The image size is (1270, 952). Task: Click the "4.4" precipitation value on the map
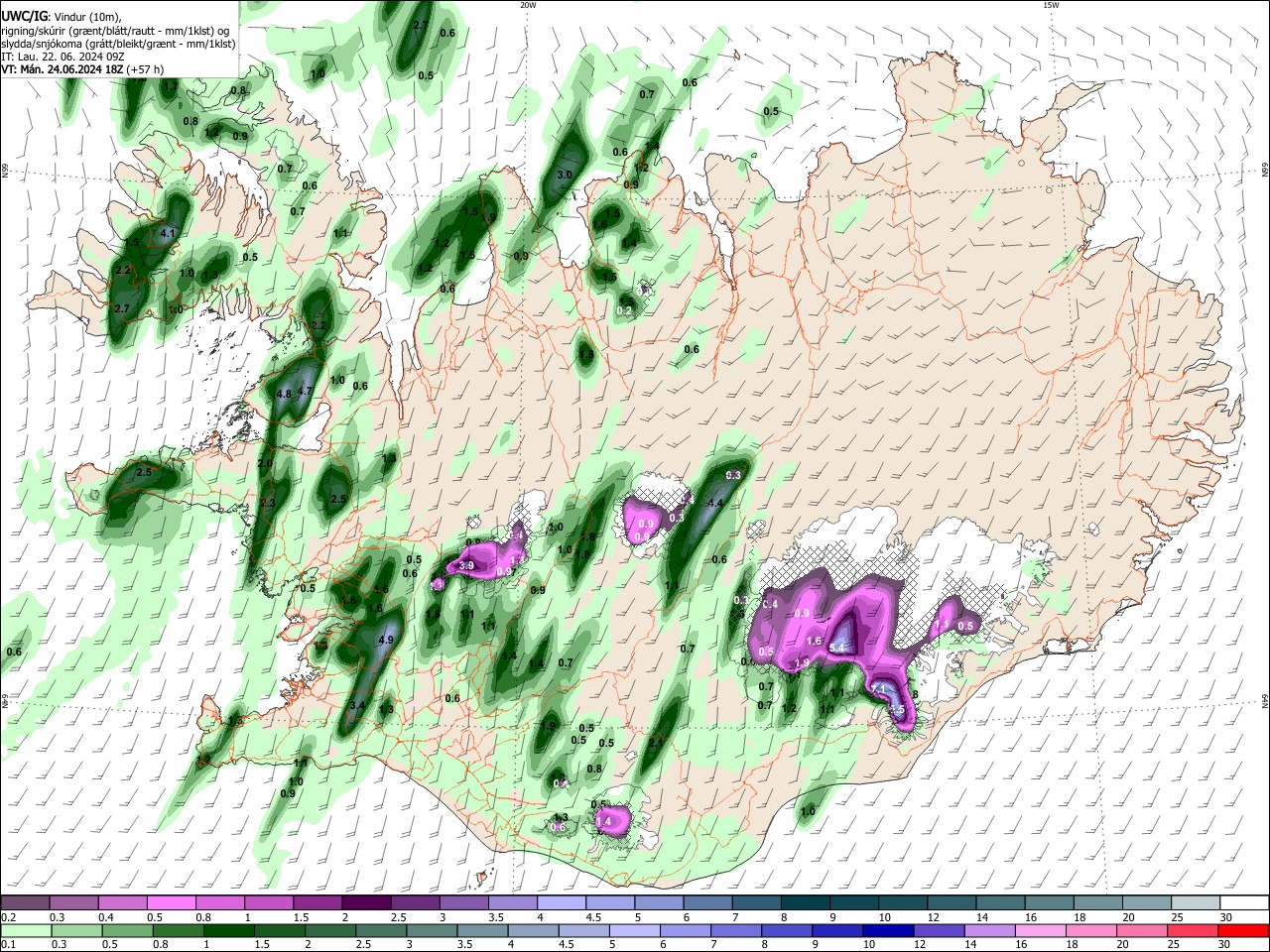tap(714, 504)
